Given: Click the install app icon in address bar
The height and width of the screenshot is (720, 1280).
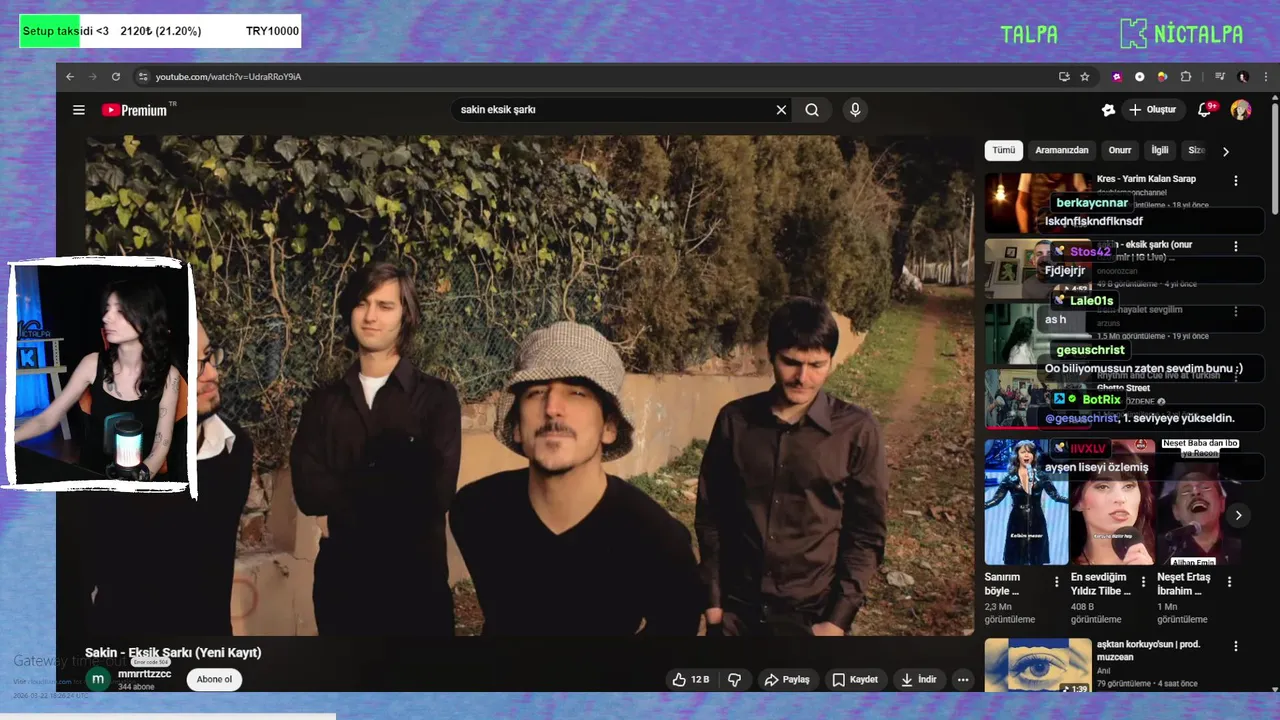Looking at the screenshot, I should [1064, 77].
